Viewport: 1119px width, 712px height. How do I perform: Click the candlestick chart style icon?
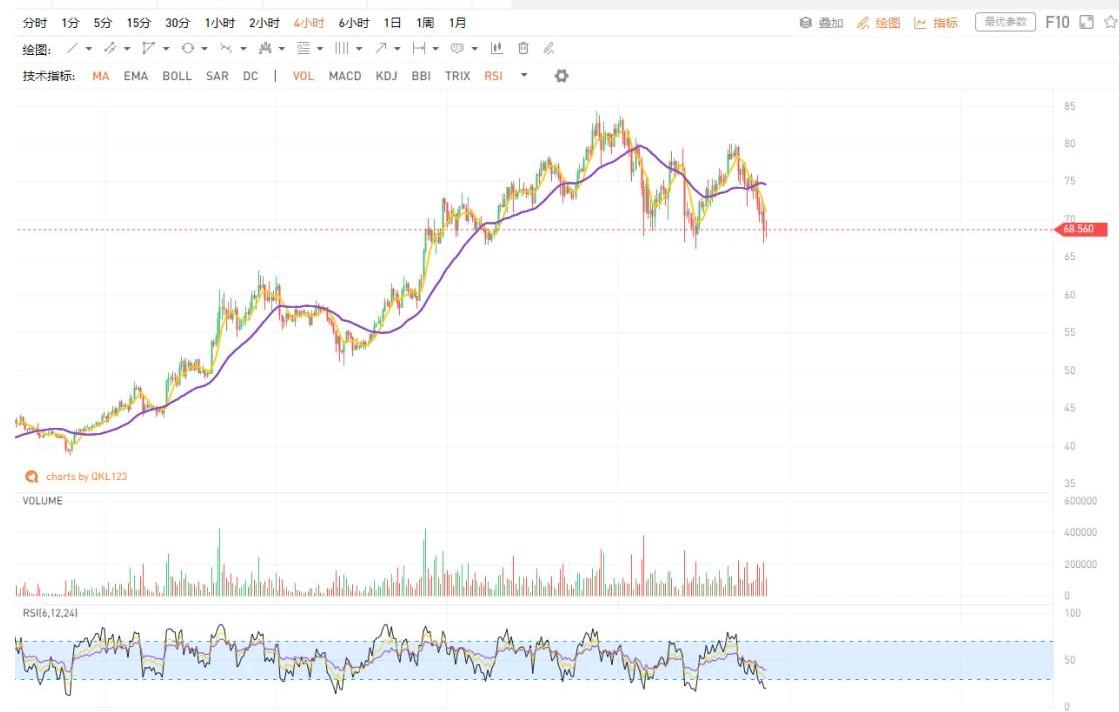[x=496, y=48]
